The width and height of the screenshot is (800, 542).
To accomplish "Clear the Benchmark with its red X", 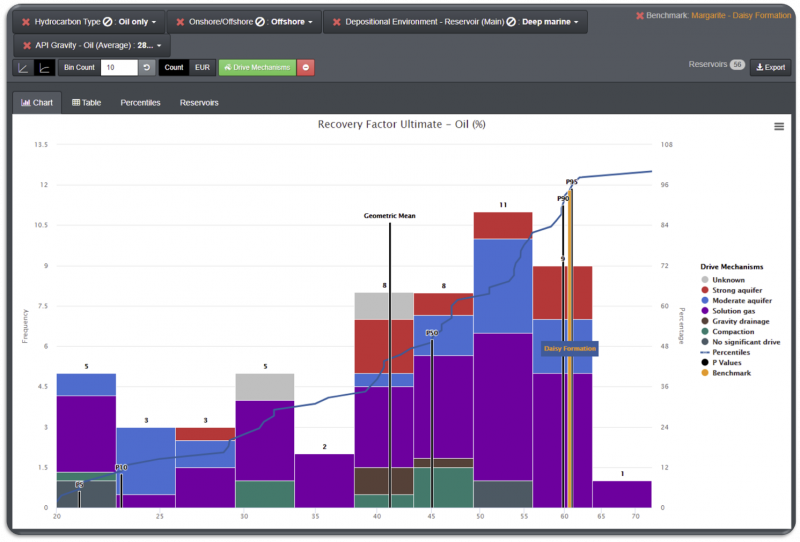I will pyautogui.click(x=640, y=15).
